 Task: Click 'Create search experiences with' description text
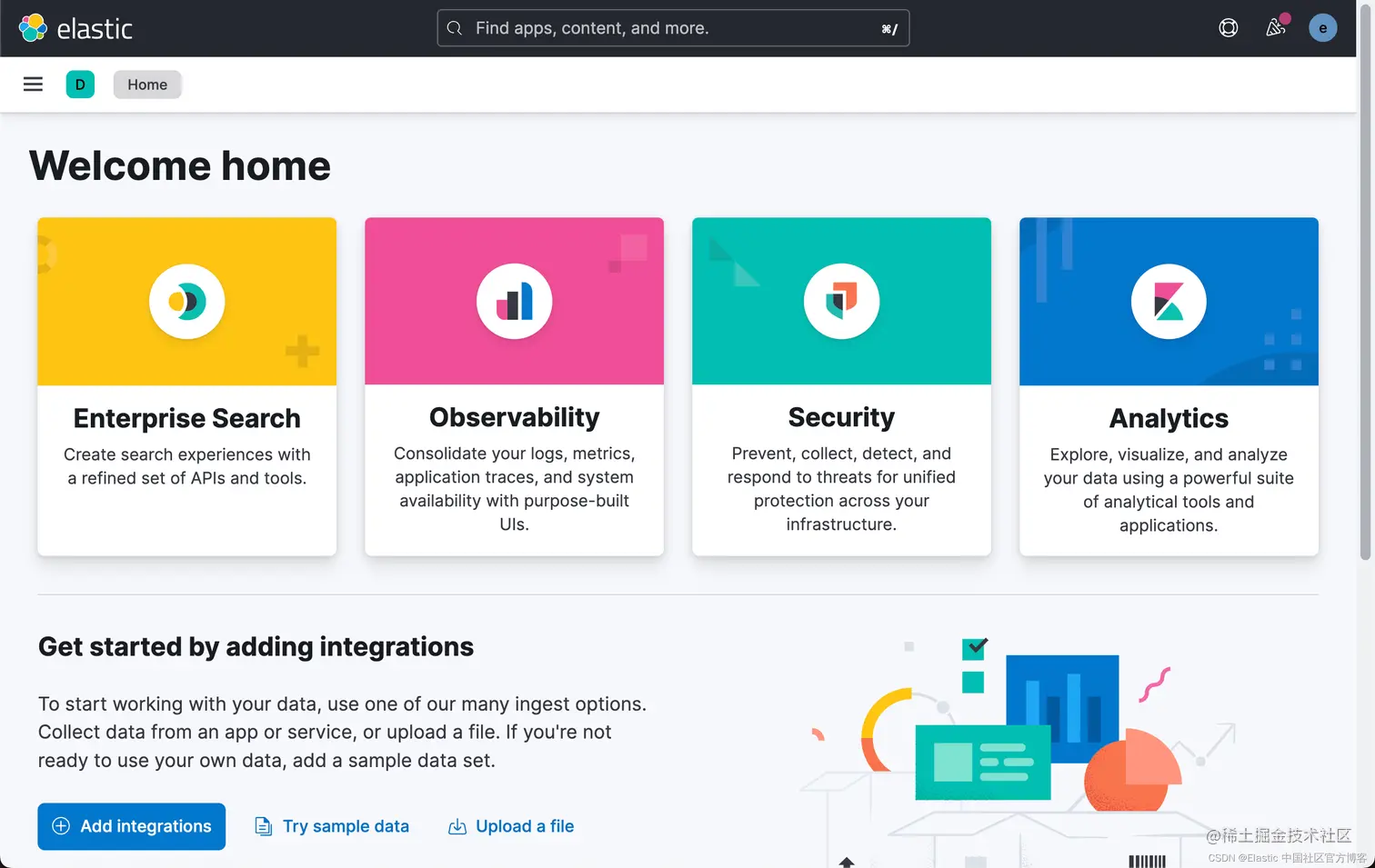click(x=187, y=454)
